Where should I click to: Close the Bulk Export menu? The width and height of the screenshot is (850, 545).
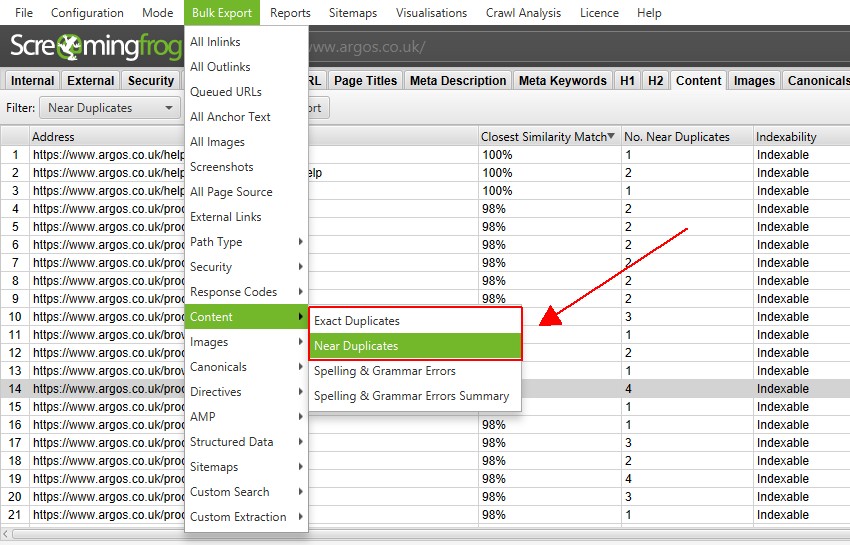222,12
